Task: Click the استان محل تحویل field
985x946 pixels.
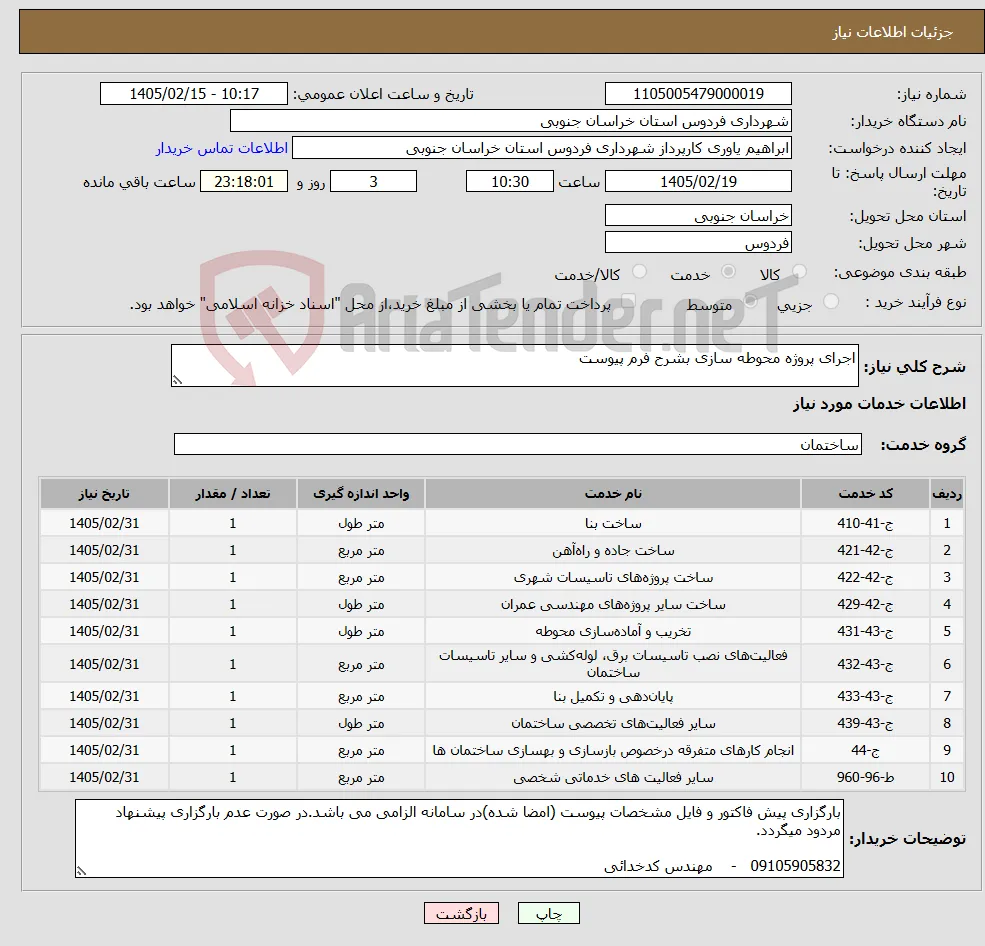Action: pos(698,215)
